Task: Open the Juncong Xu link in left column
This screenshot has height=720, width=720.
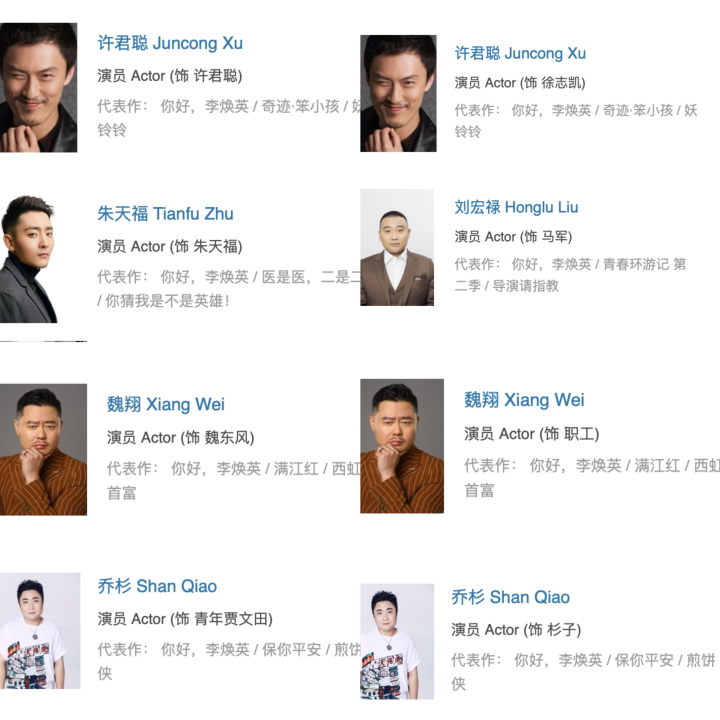Action: pyautogui.click(x=170, y=43)
